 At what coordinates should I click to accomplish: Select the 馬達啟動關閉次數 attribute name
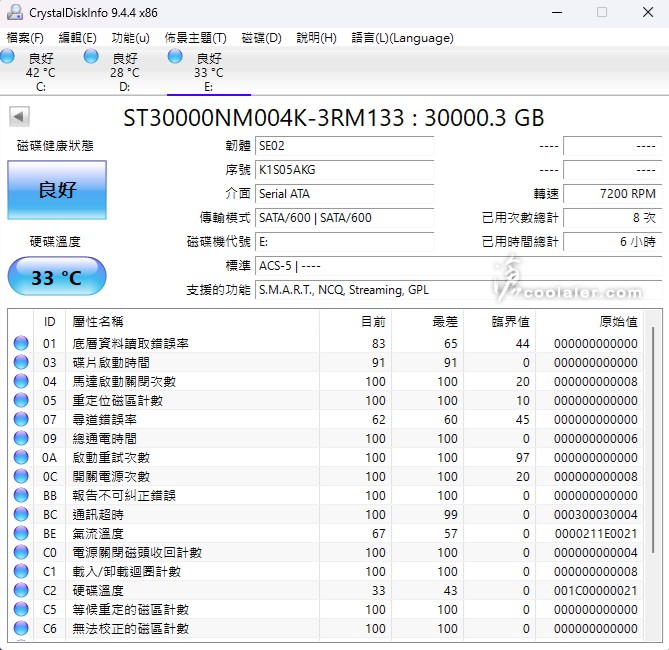coord(124,381)
